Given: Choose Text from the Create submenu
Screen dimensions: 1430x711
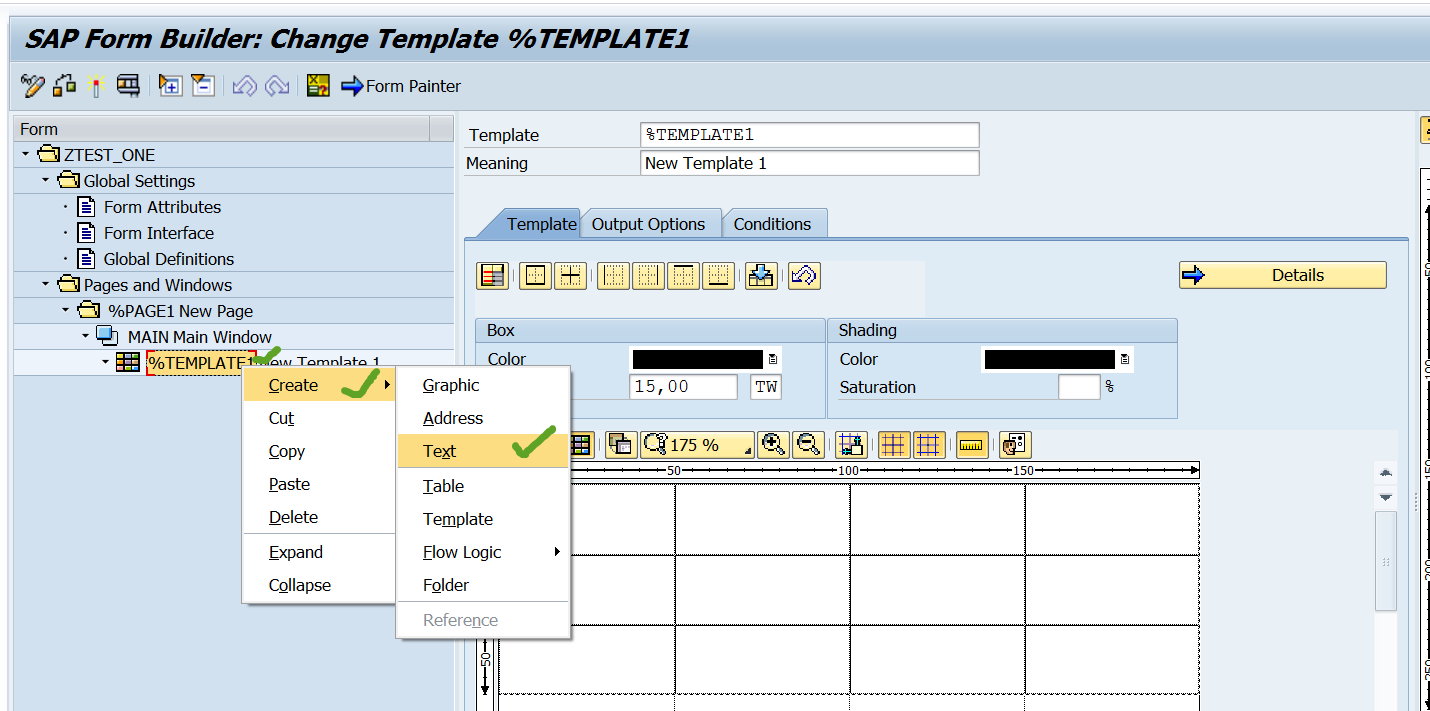Looking at the screenshot, I should pos(439,451).
